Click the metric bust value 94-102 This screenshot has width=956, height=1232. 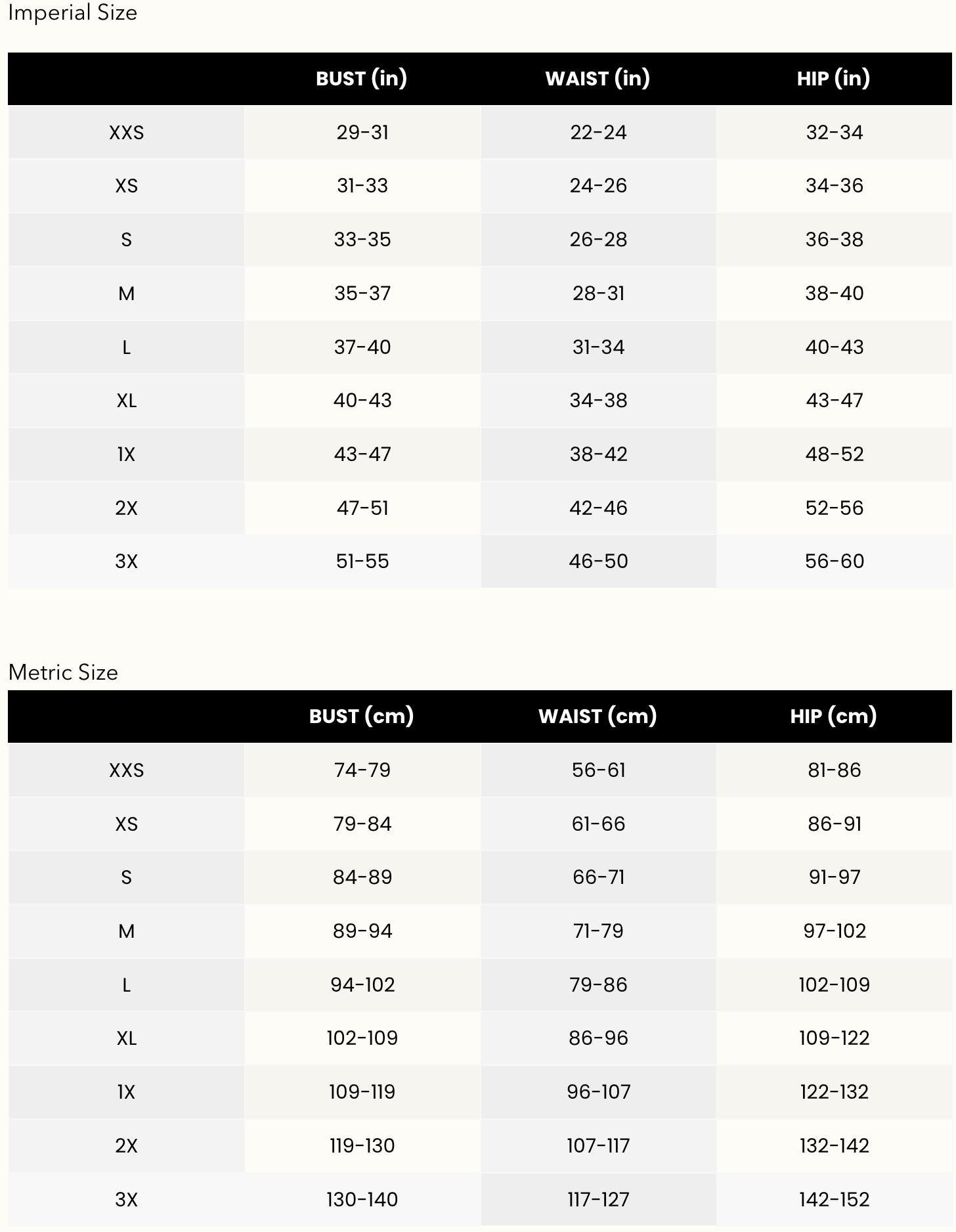(362, 985)
